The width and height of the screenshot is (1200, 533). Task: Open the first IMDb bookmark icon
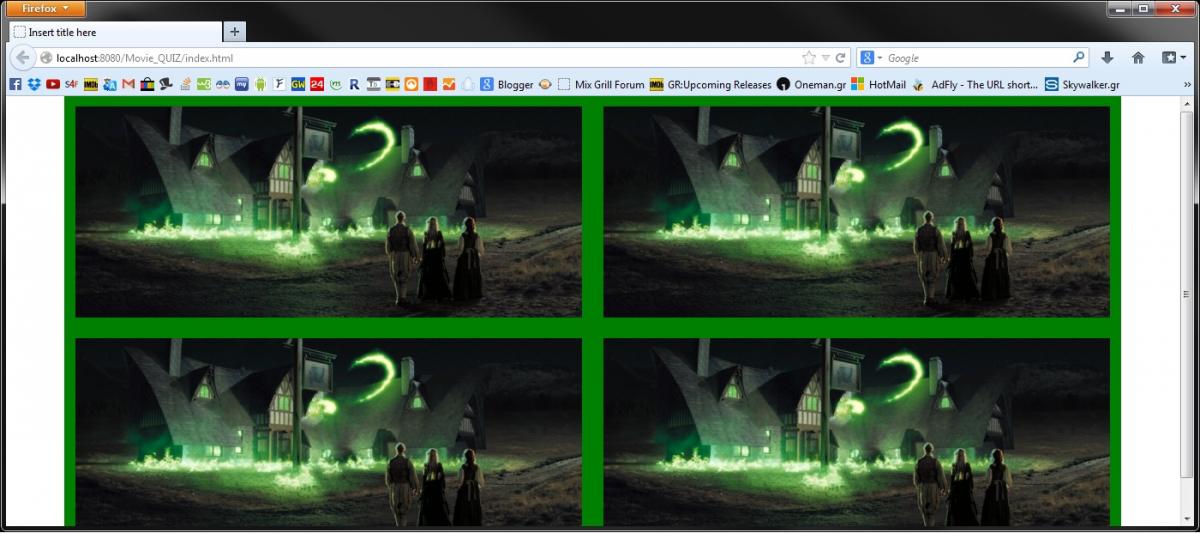click(x=91, y=85)
